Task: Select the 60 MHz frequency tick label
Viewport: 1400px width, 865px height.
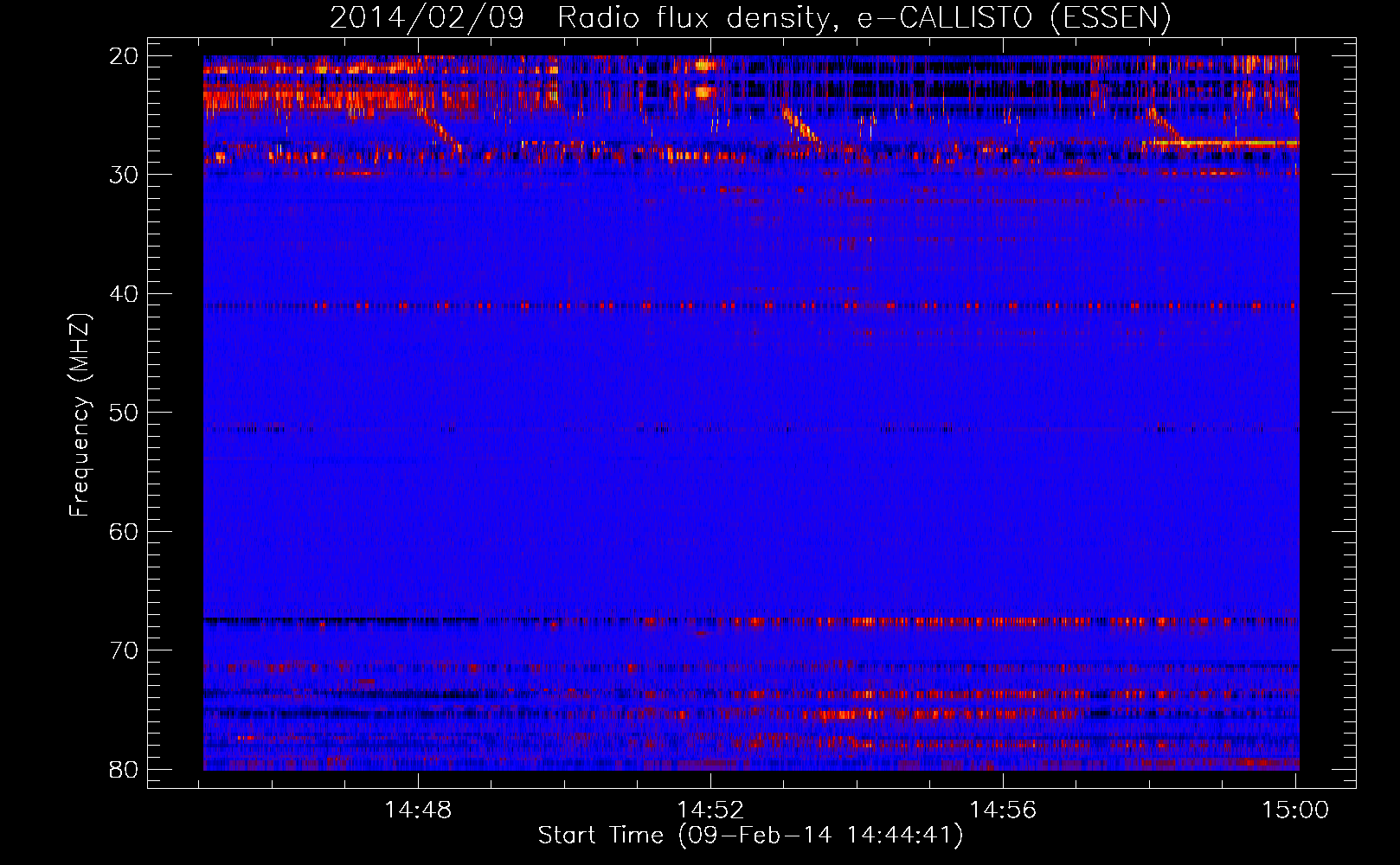Action: click(124, 532)
